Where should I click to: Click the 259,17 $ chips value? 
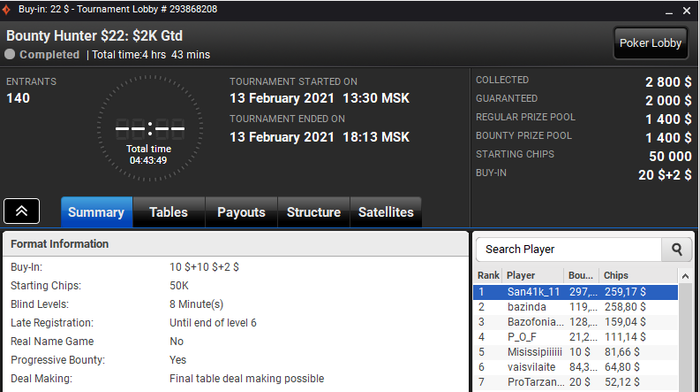pos(625,292)
